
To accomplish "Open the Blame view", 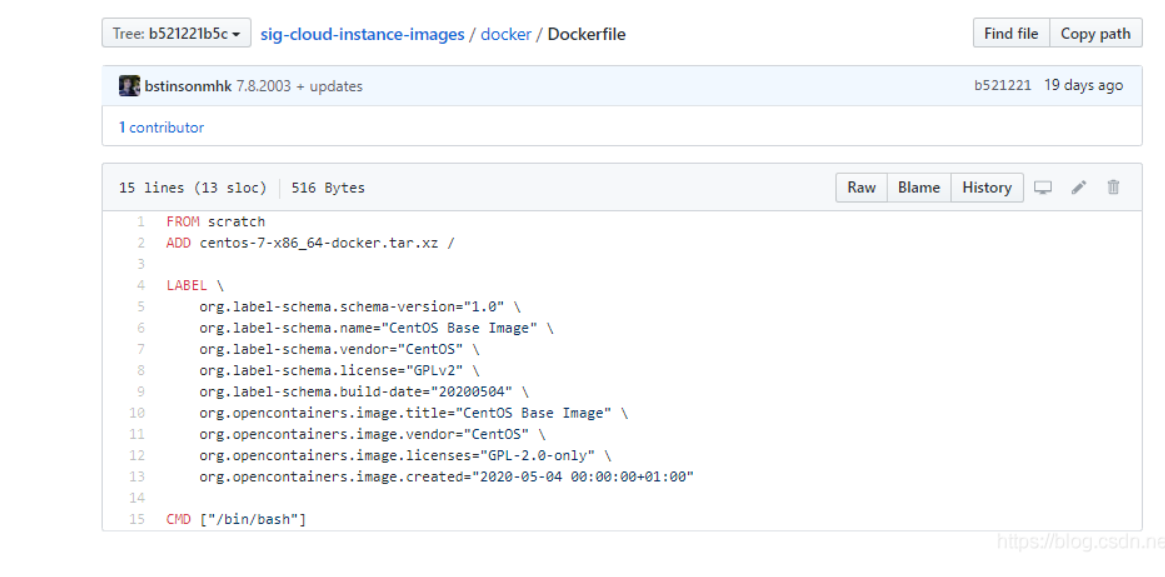I will (x=918, y=188).
